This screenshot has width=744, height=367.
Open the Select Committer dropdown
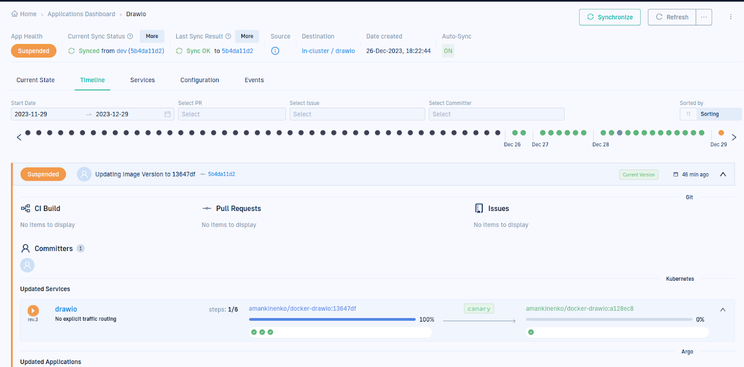[496, 114]
